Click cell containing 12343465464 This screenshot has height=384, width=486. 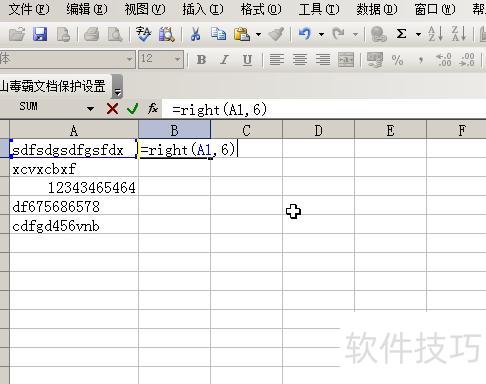pyautogui.click(x=74, y=187)
